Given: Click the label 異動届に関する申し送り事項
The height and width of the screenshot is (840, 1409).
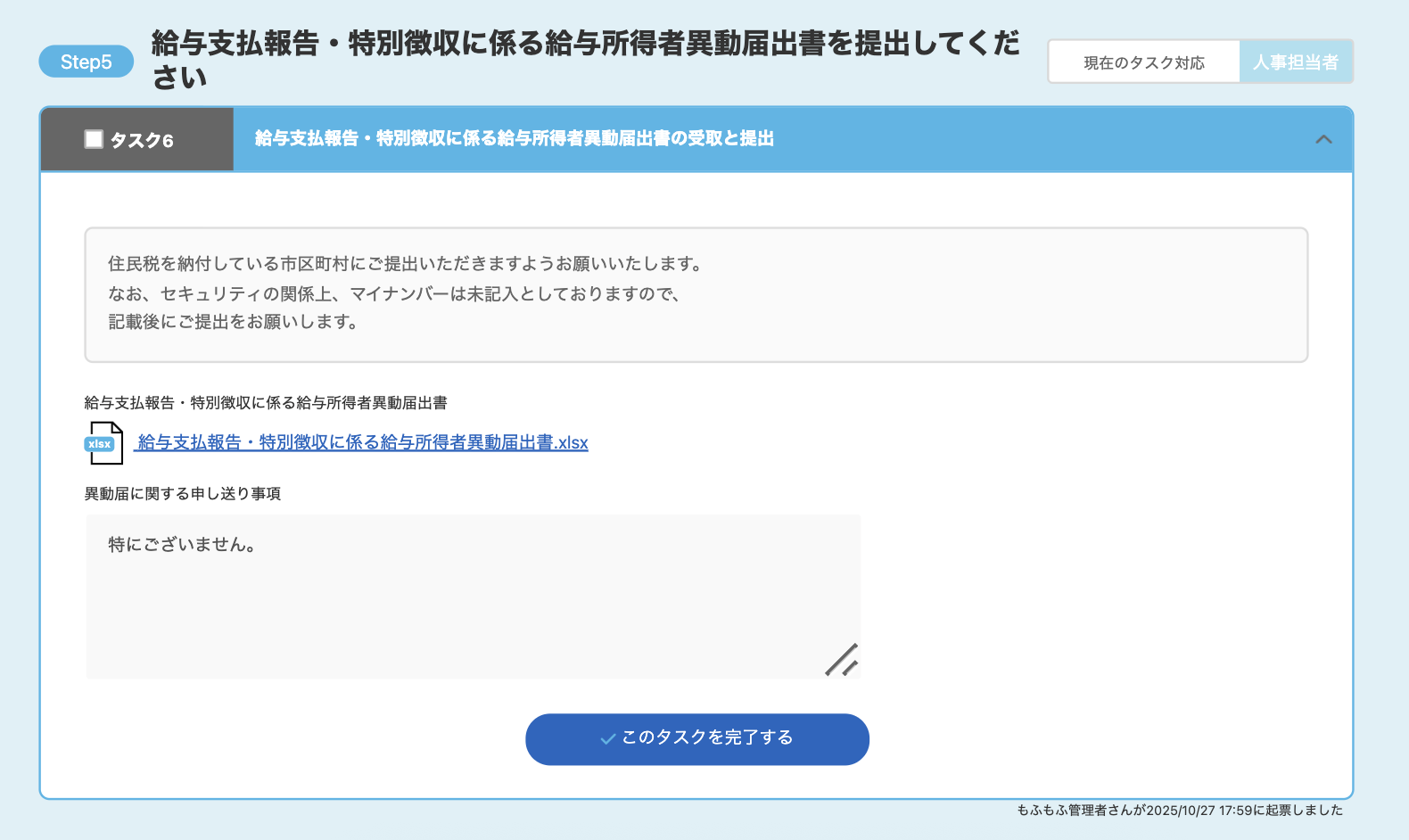Looking at the screenshot, I should coord(183,494).
